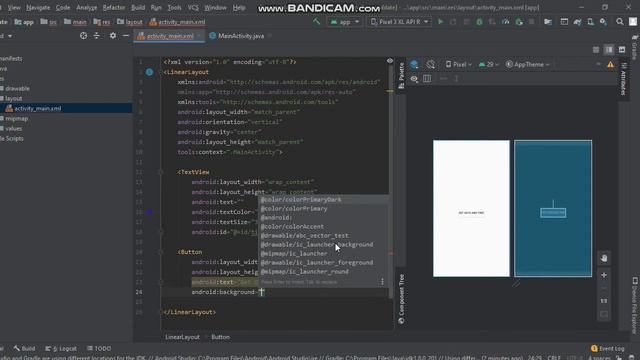Run the app with green play button
Screen dimensions: 640x360
point(440,22)
